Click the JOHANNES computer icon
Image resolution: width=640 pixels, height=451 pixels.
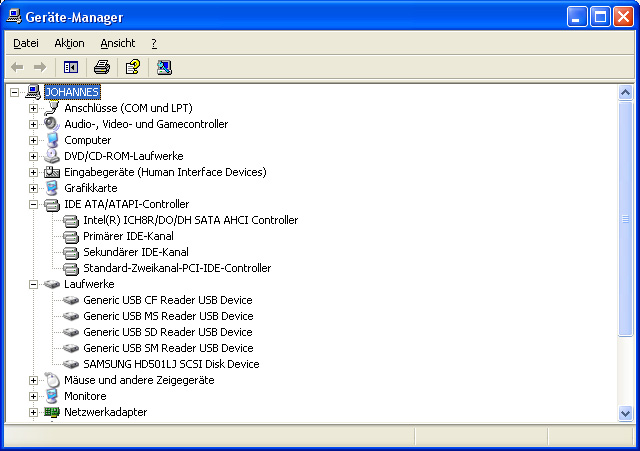click(x=33, y=92)
